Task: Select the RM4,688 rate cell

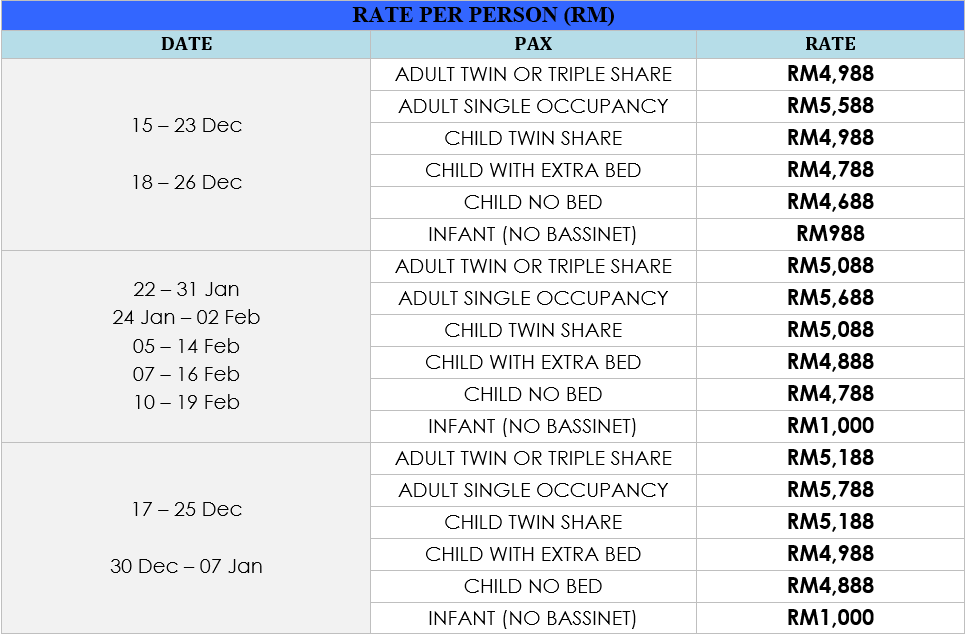Action: pos(830,202)
